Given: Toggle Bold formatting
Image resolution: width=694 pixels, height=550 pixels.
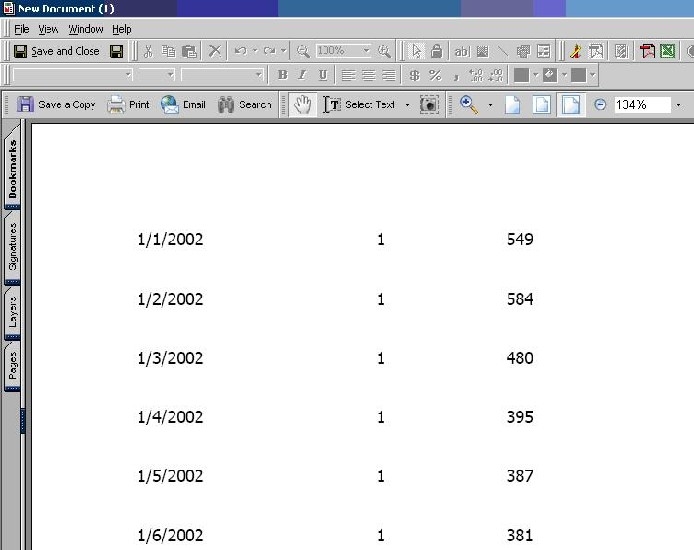Looking at the screenshot, I should tap(282, 75).
